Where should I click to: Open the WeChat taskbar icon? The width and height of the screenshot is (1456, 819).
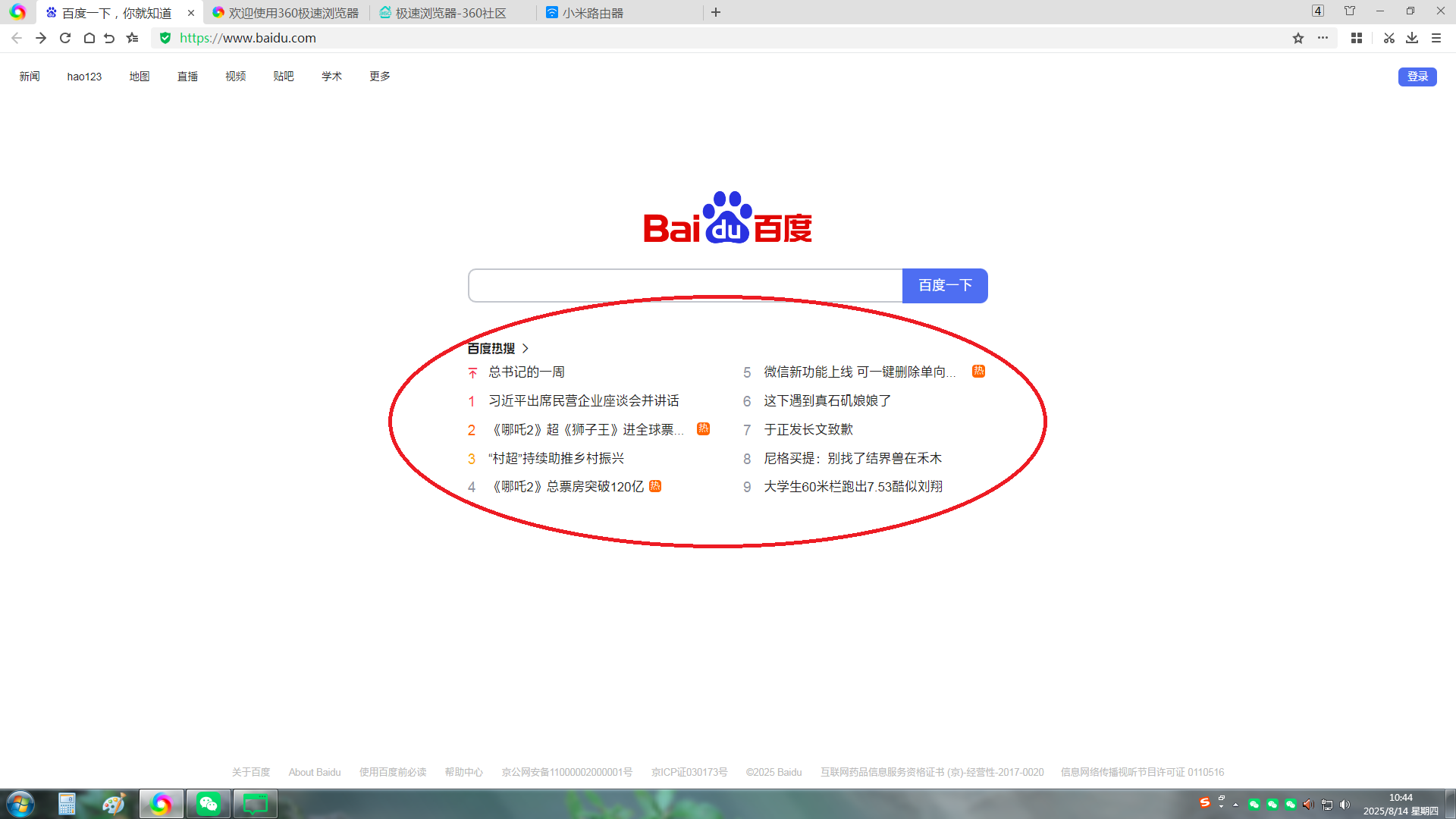(209, 804)
